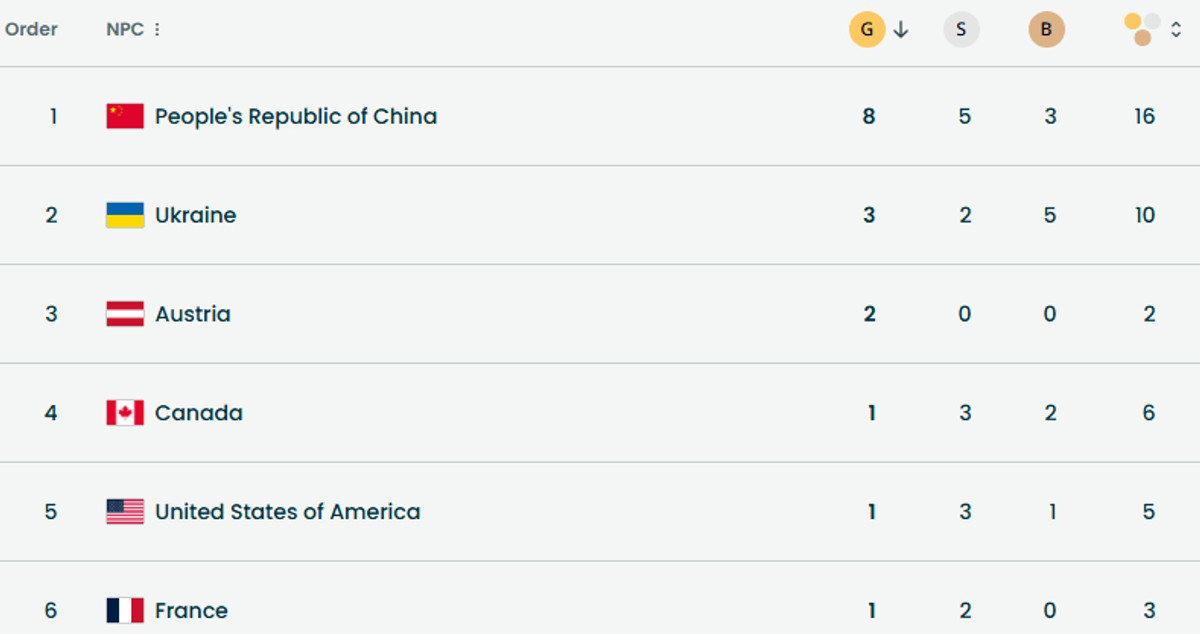The image size is (1200, 634).
Task: Click the gold medal G icon
Action: tap(867, 30)
